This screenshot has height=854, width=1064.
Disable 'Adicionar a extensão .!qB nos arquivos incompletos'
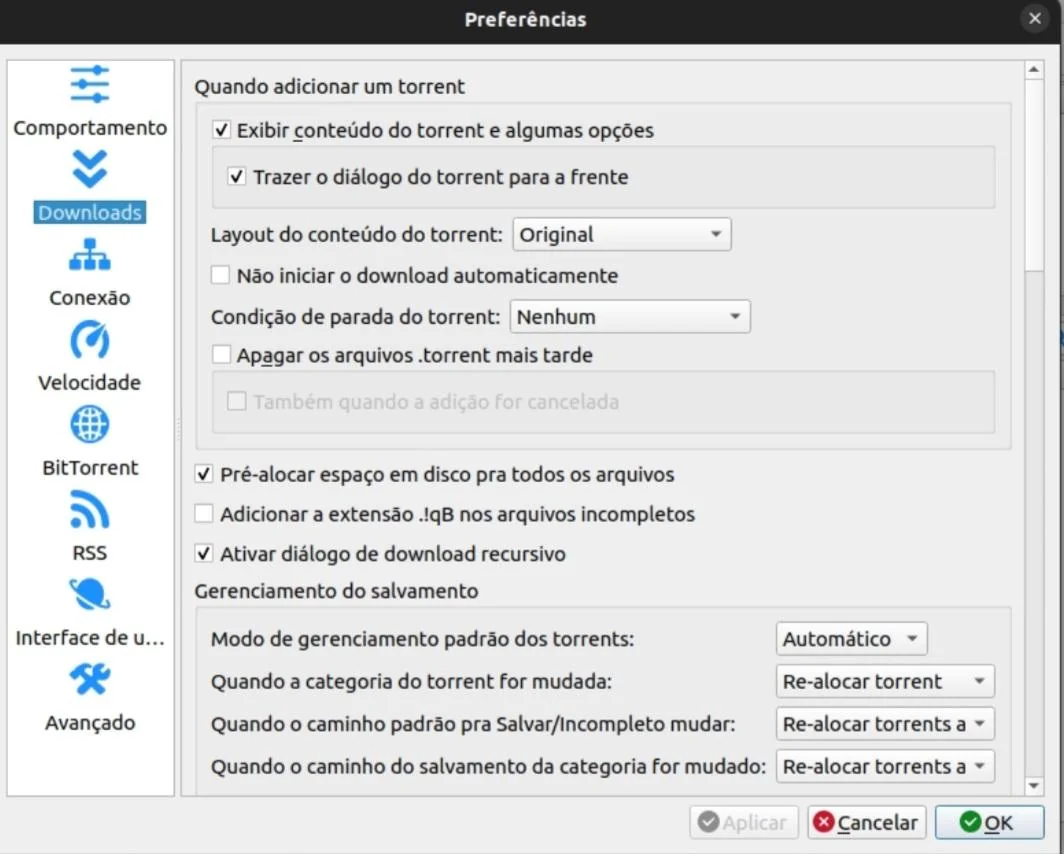point(204,514)
